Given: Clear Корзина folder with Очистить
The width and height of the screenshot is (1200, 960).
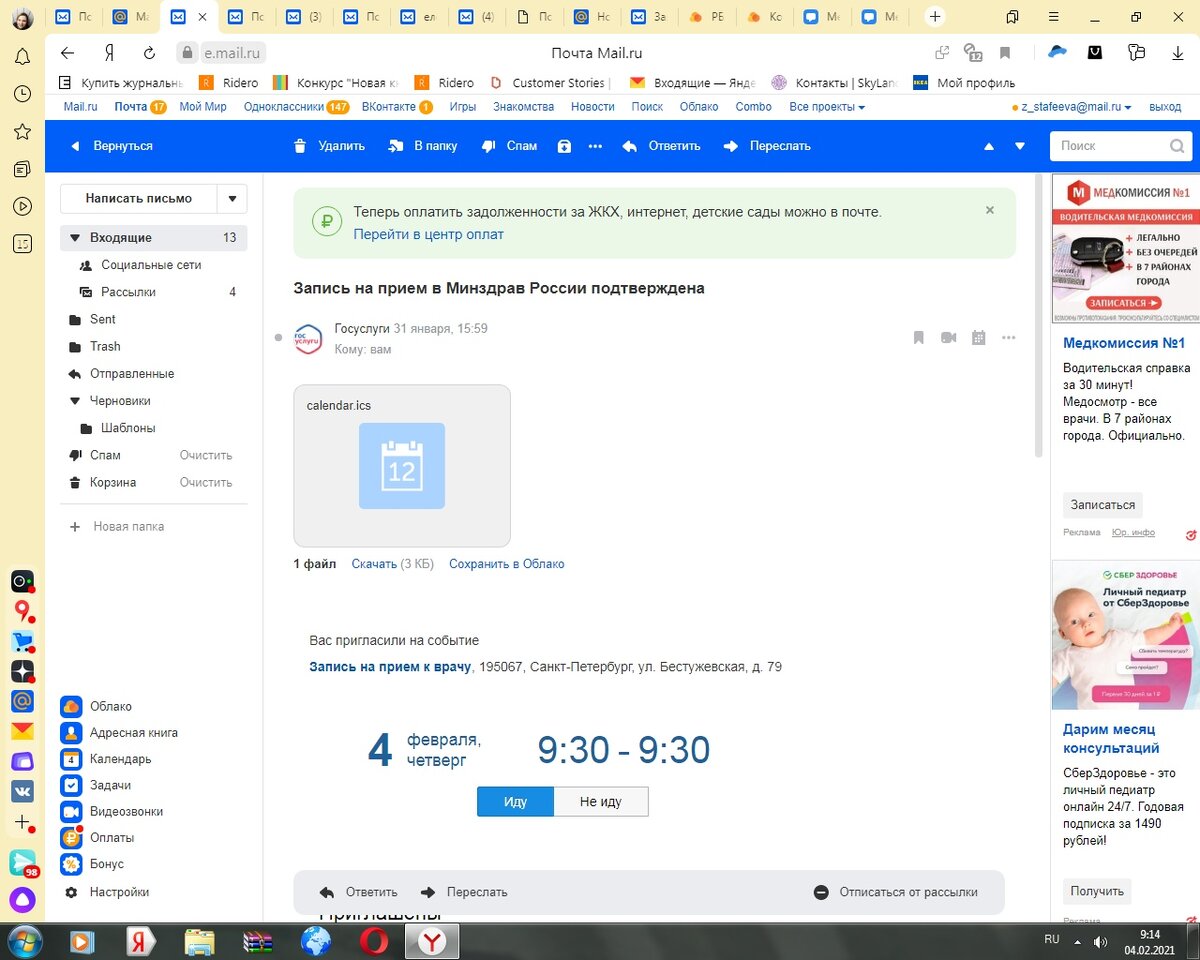Looking at the screenshot, I should (x=206, y=482).
